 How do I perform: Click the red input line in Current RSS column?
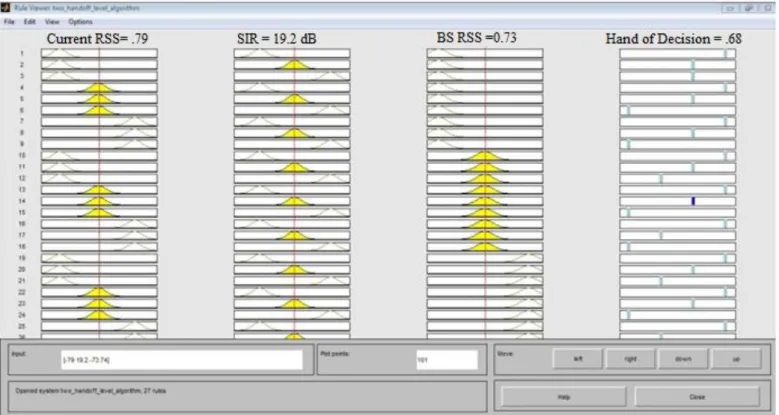coord(99,194)
